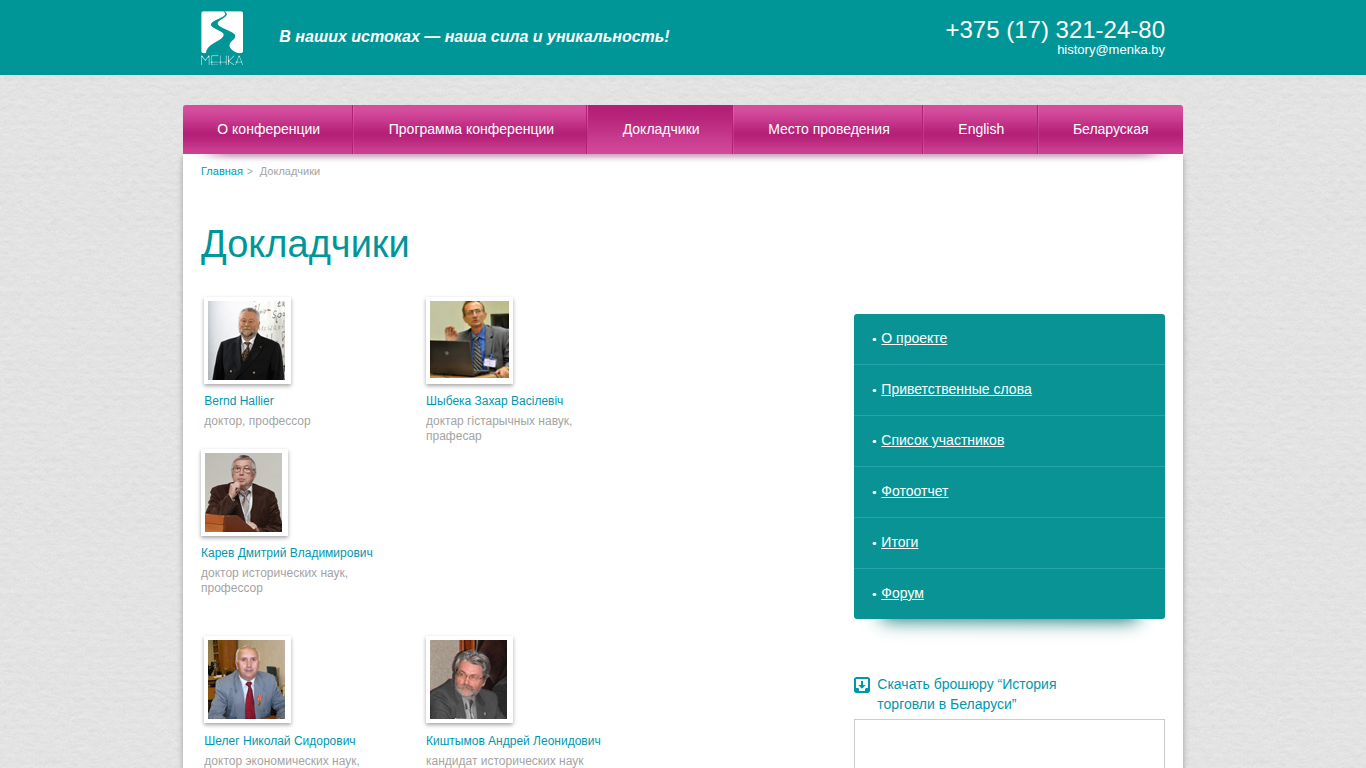The width and height of the screenshot is (1366, 768).
Task: Click the text «доктор экономических наук» under Шелег
Action: [282, 761]
